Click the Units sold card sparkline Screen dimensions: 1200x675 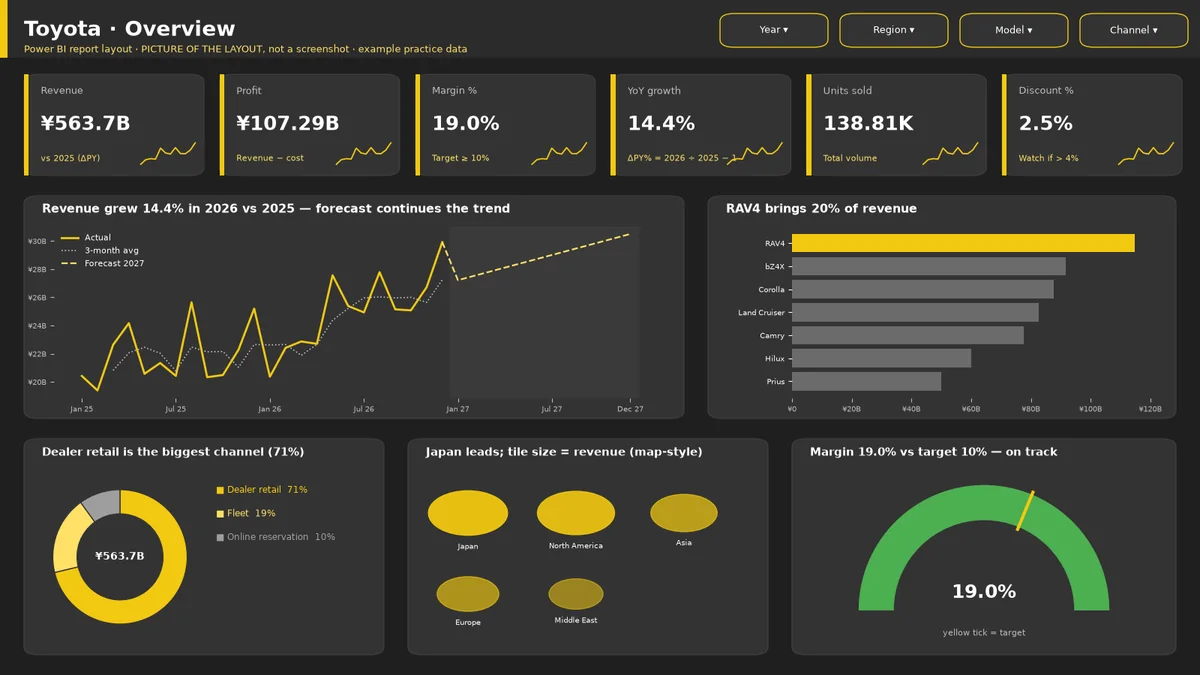point(950,153)
